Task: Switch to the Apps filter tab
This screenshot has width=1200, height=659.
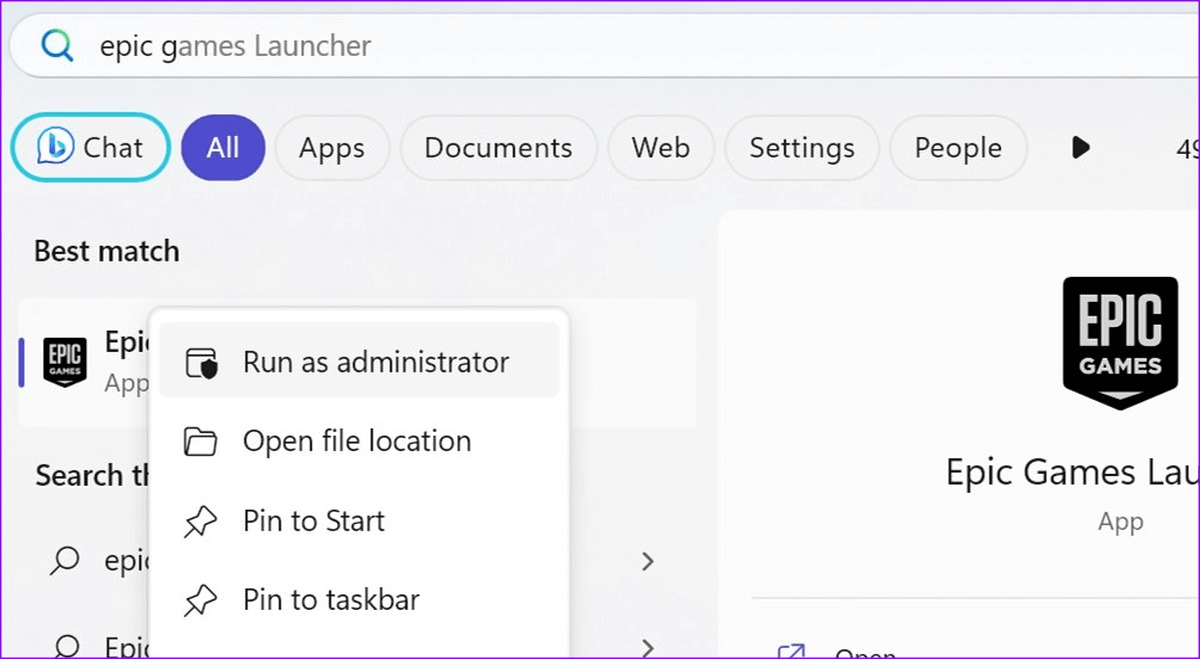Action: pyautogui.click(x=332, y=148)
